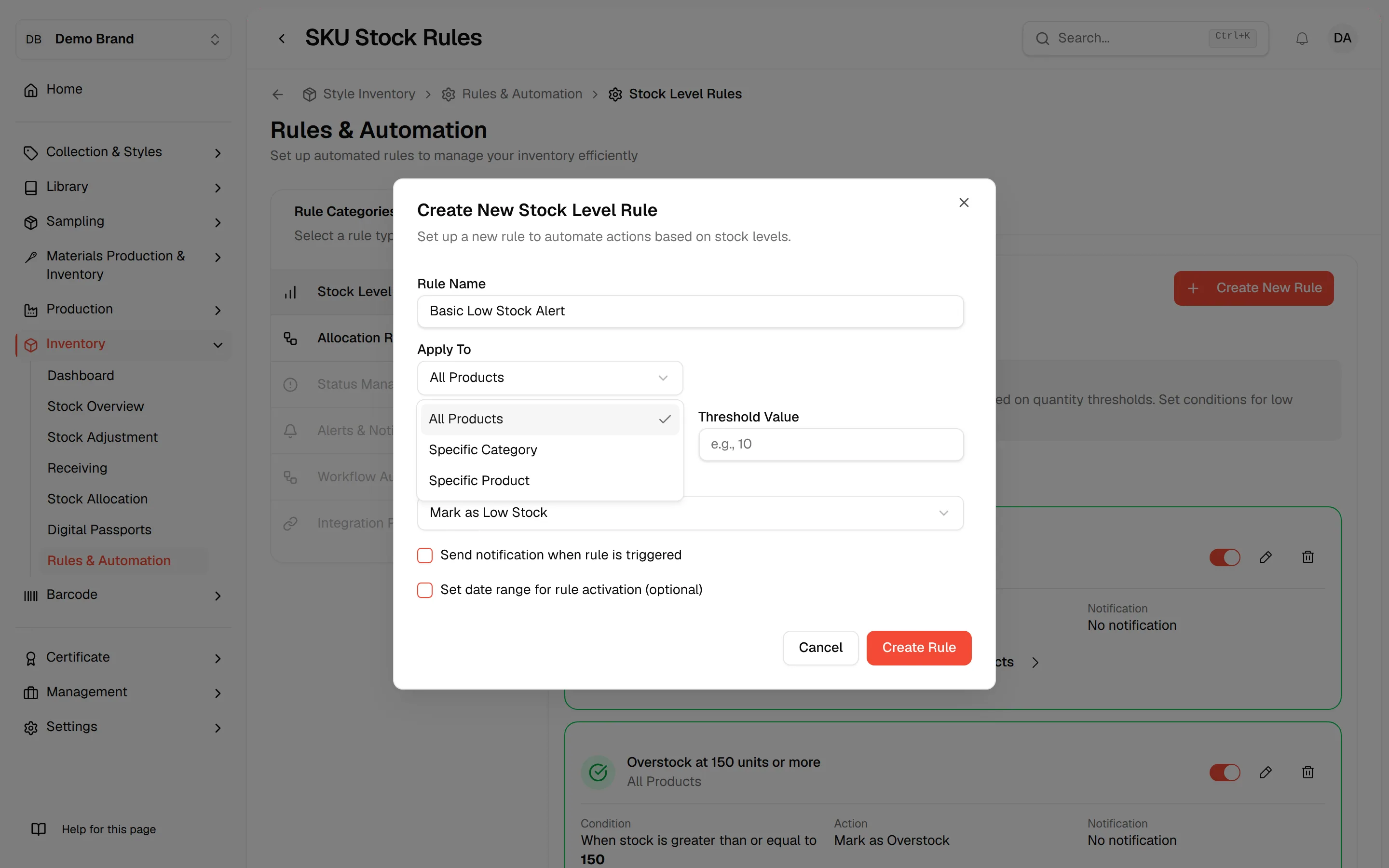The height and width of the screenshot is (868, 1389).
Task: Toggle the Overstock at 150 units rule switch
Action: pos(1225,772)
